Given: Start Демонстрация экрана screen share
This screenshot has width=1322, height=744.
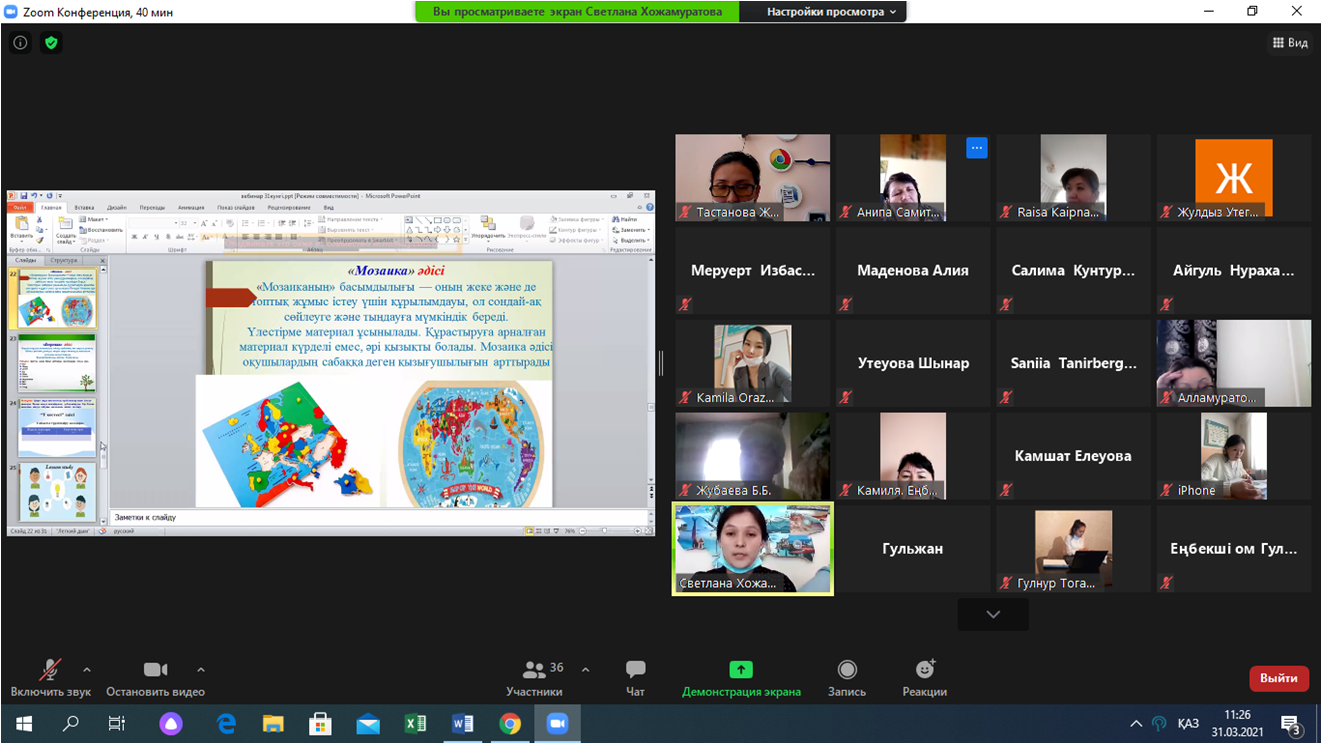Looking at the screenshot, I should pos(741,678).
